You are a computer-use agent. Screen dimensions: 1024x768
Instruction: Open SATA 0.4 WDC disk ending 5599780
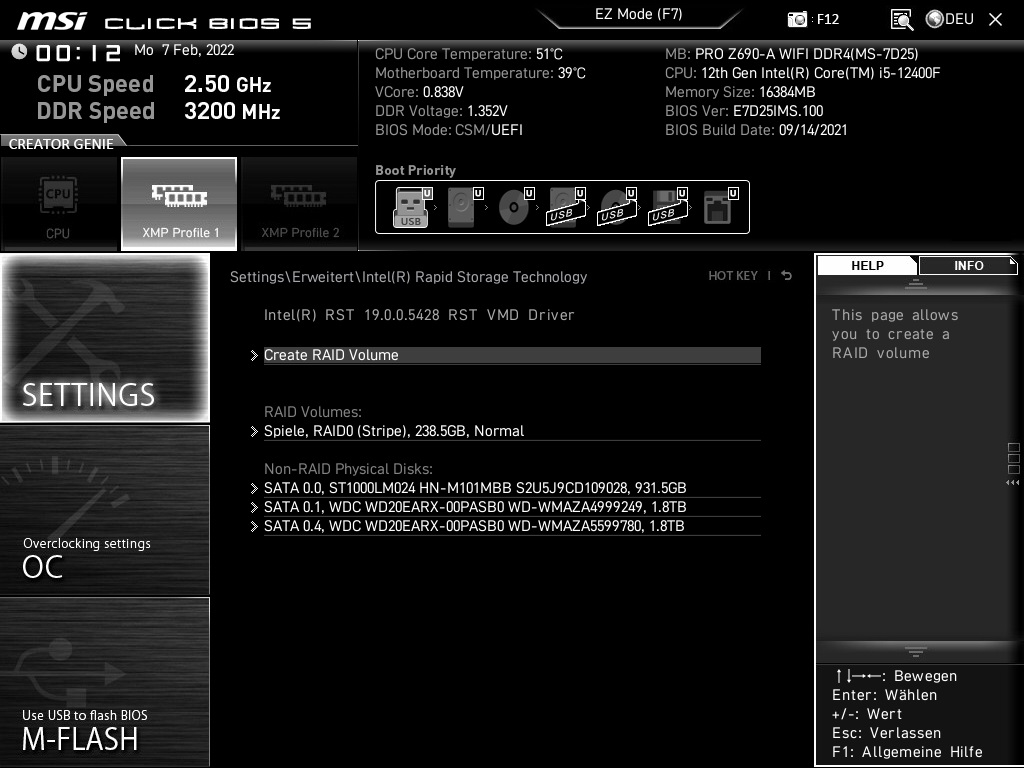pos(512,526)
